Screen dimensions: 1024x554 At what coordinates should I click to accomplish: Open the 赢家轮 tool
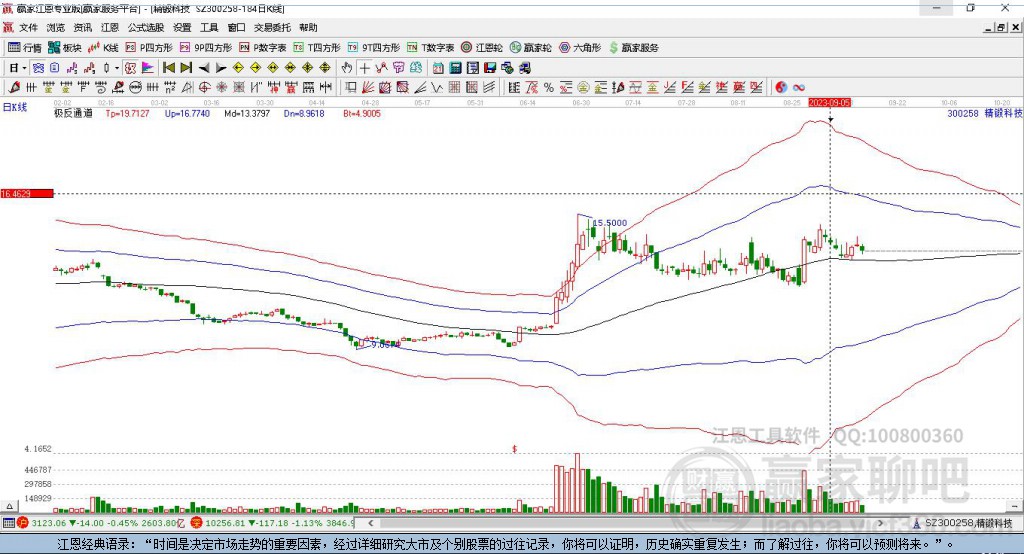point(531,48)
